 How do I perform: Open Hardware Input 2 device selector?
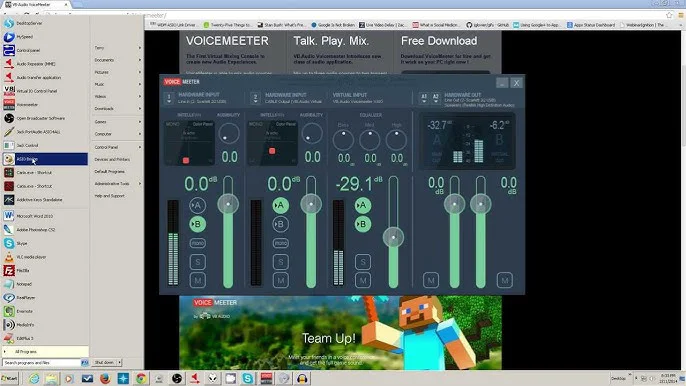(x=256, y=98)
